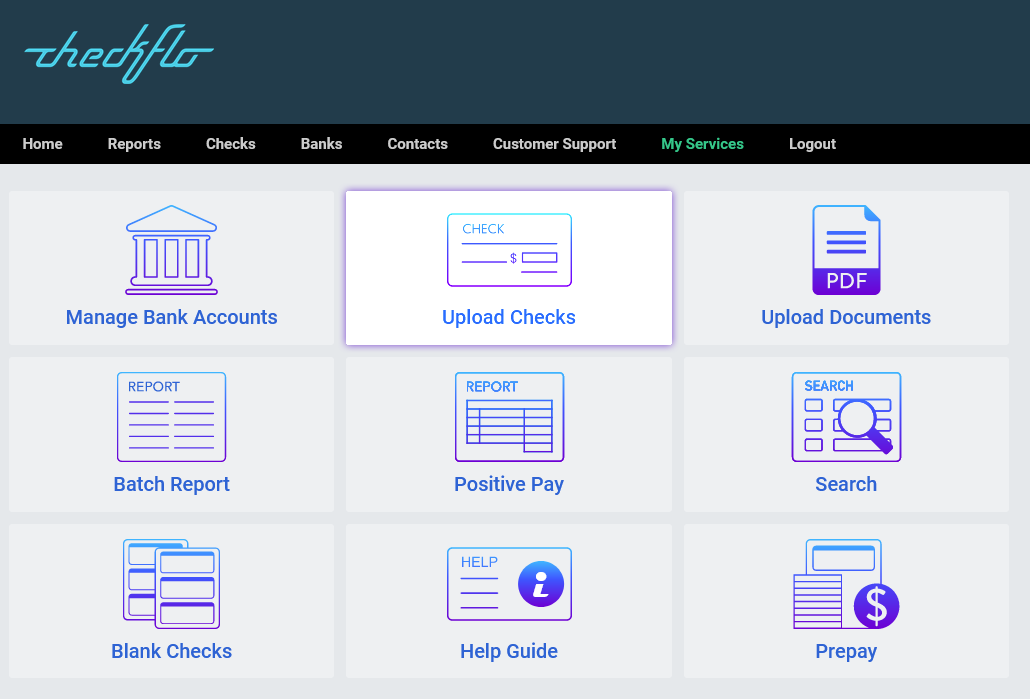The height and width of the screenshot is (699, 1030).
Task: Click the Search magnifier icon
Action: [x=846, y=417]
